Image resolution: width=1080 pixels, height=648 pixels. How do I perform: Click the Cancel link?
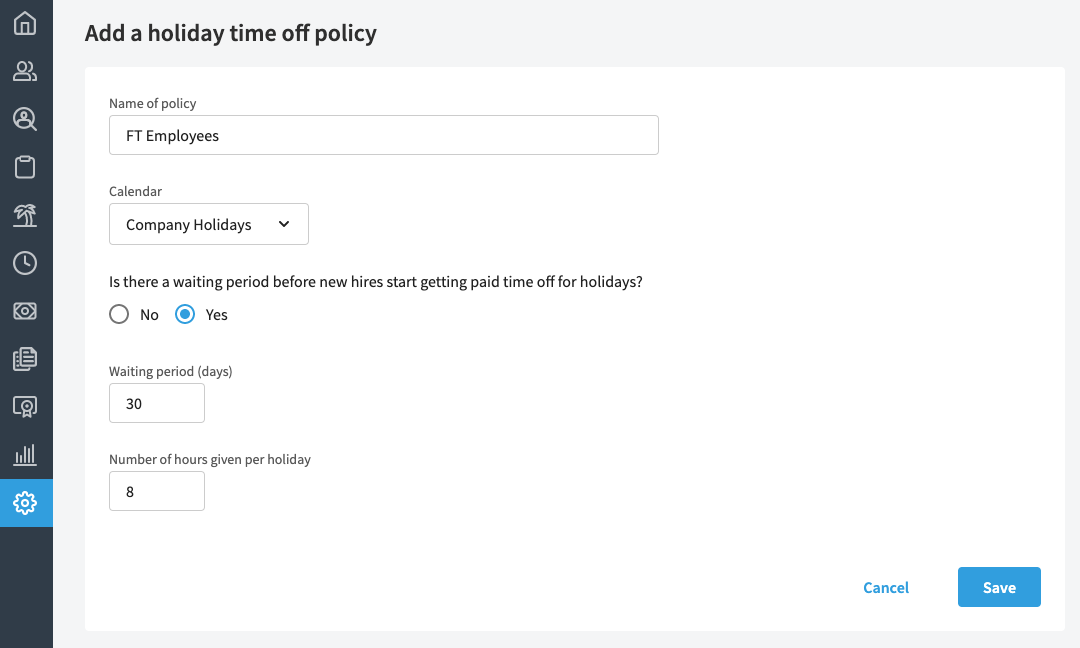[x=886, y=587]
